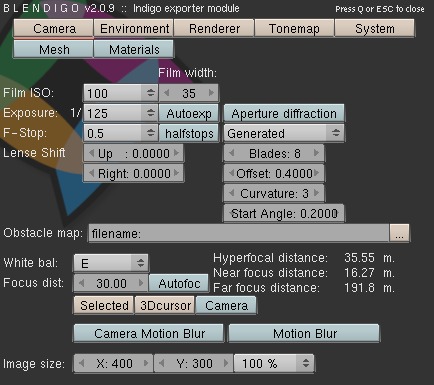
Task: Open the White bal dropdown
Action: [111, 263]
